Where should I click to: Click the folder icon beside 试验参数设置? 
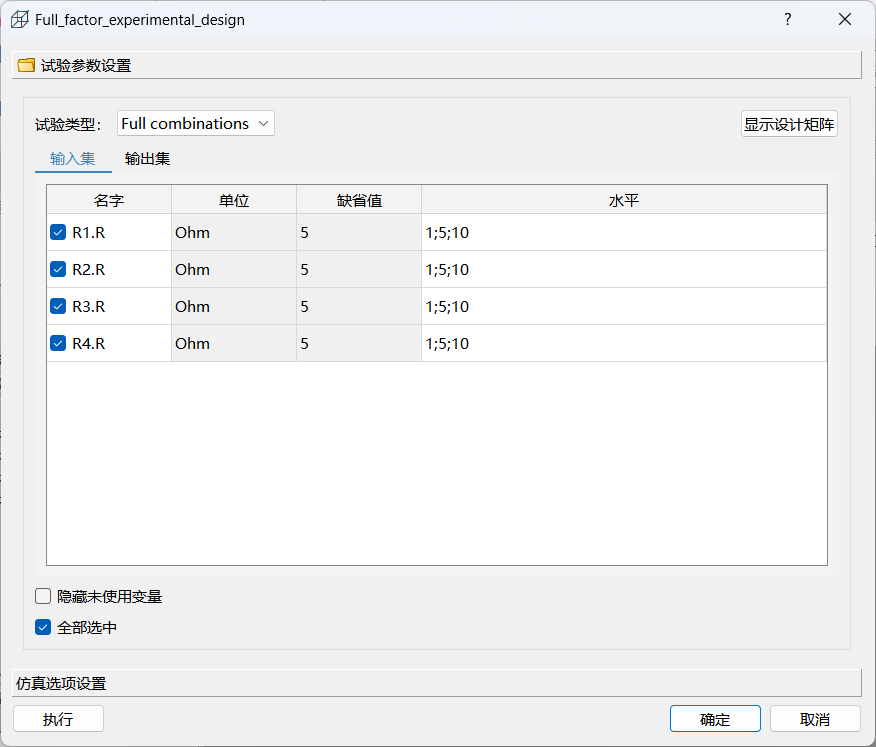click(x=26, y=66)
